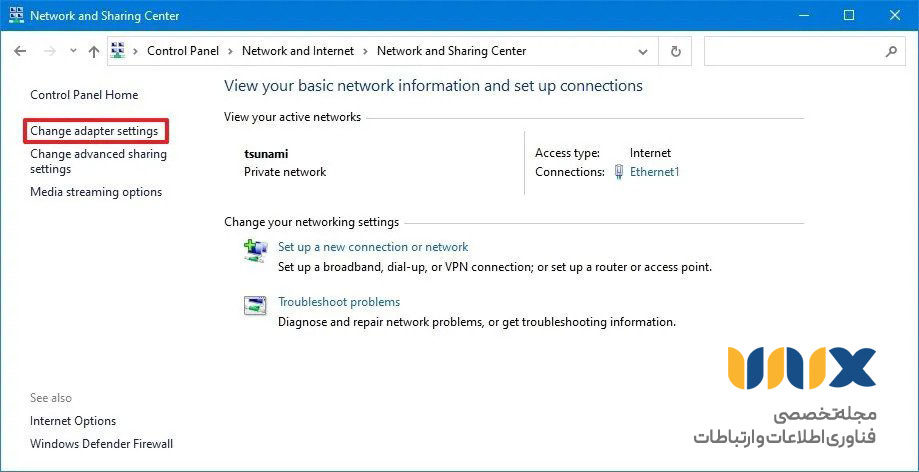Image resolution: width=919 pixels, height=472 pixels.
Task: Click the Troubleshoot problems icon
Action: 255,305
